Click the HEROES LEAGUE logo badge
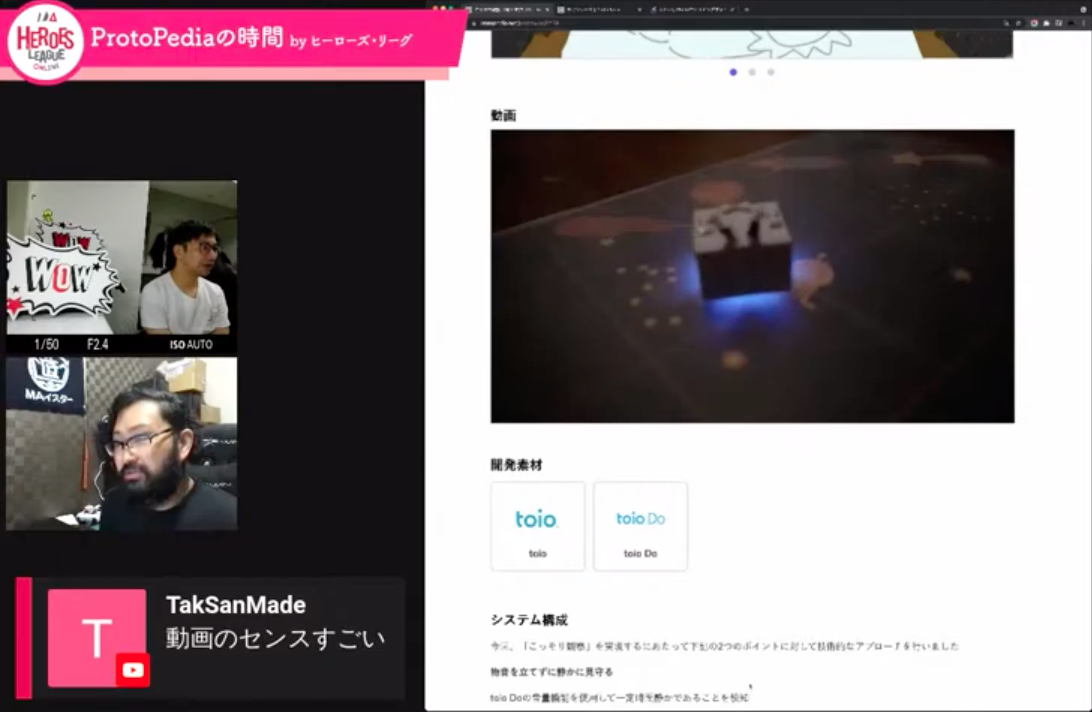 click(44, 40)
